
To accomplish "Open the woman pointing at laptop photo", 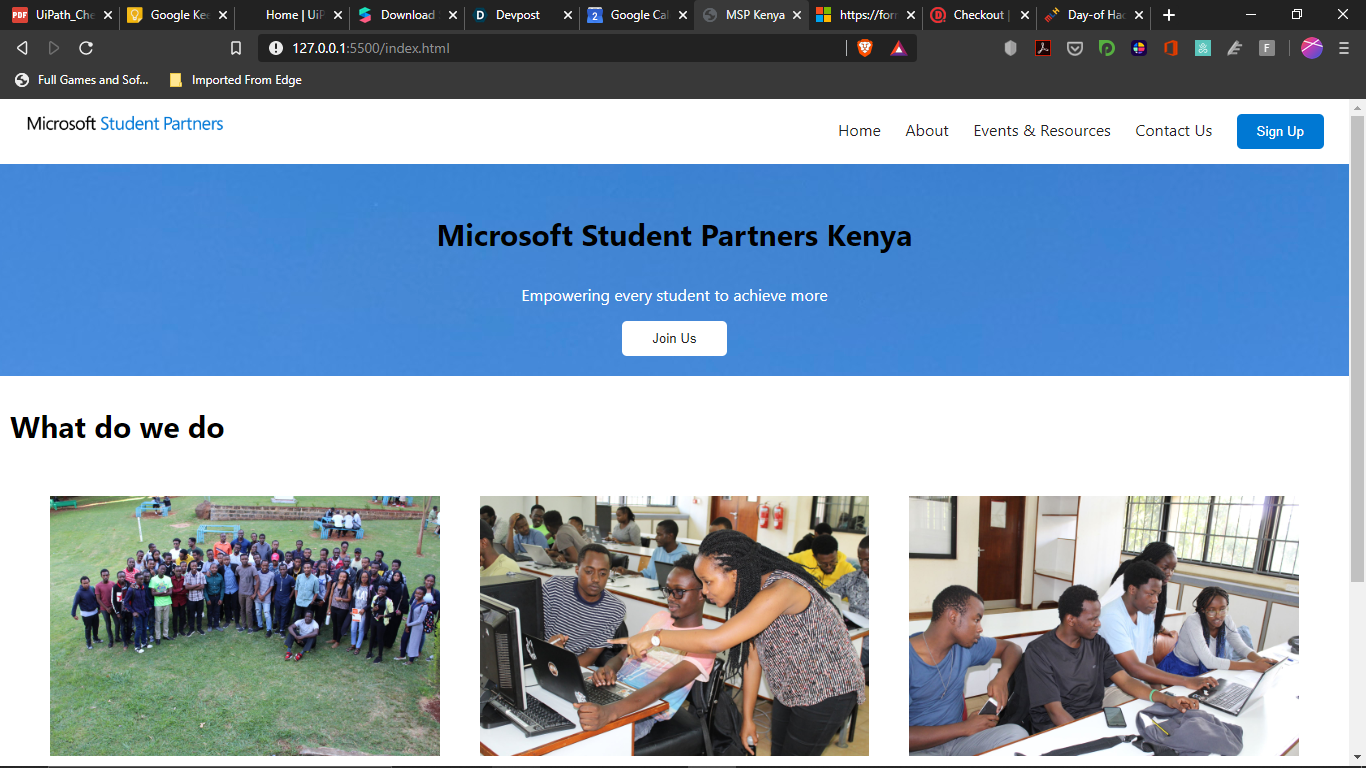I will (674, 626).
